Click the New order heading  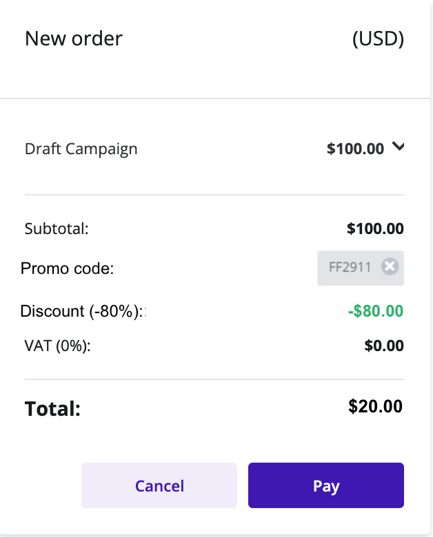pos(74,38)
